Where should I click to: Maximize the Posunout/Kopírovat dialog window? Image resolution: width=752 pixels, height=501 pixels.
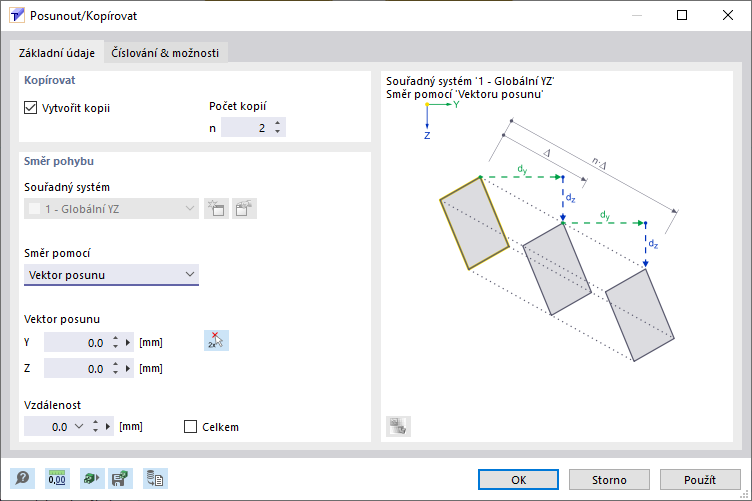pos(682,15)
